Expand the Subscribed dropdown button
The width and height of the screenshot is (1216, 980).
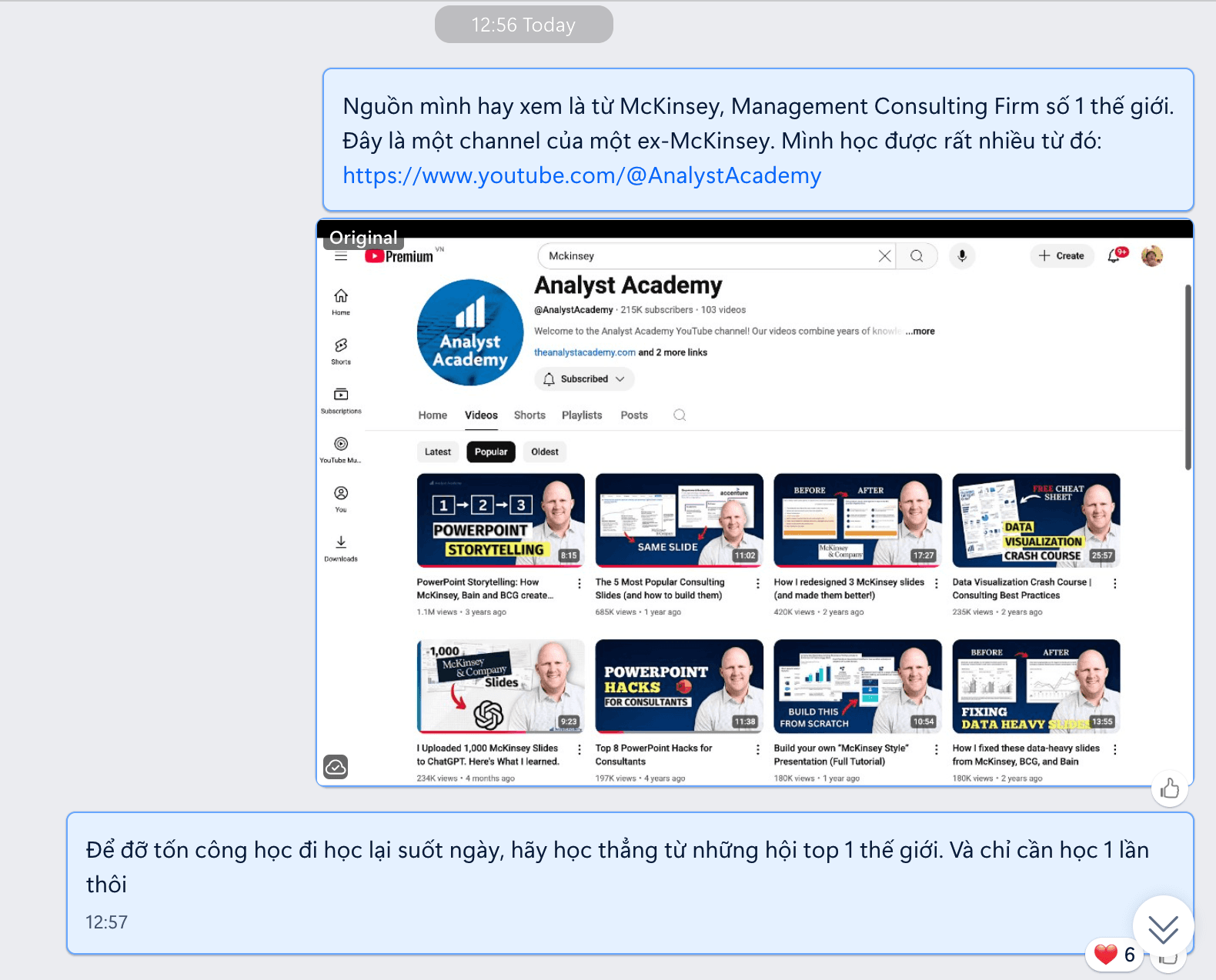coord(584,378)
